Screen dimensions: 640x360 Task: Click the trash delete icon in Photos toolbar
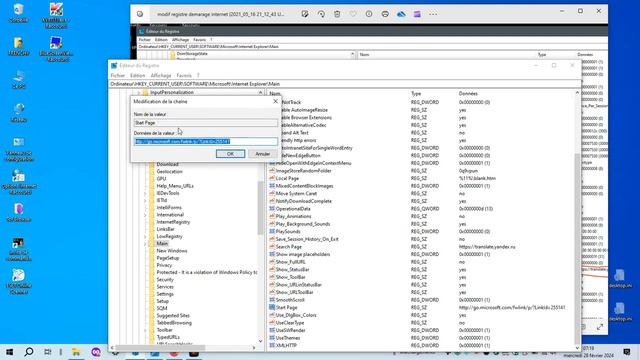(337, 14)
